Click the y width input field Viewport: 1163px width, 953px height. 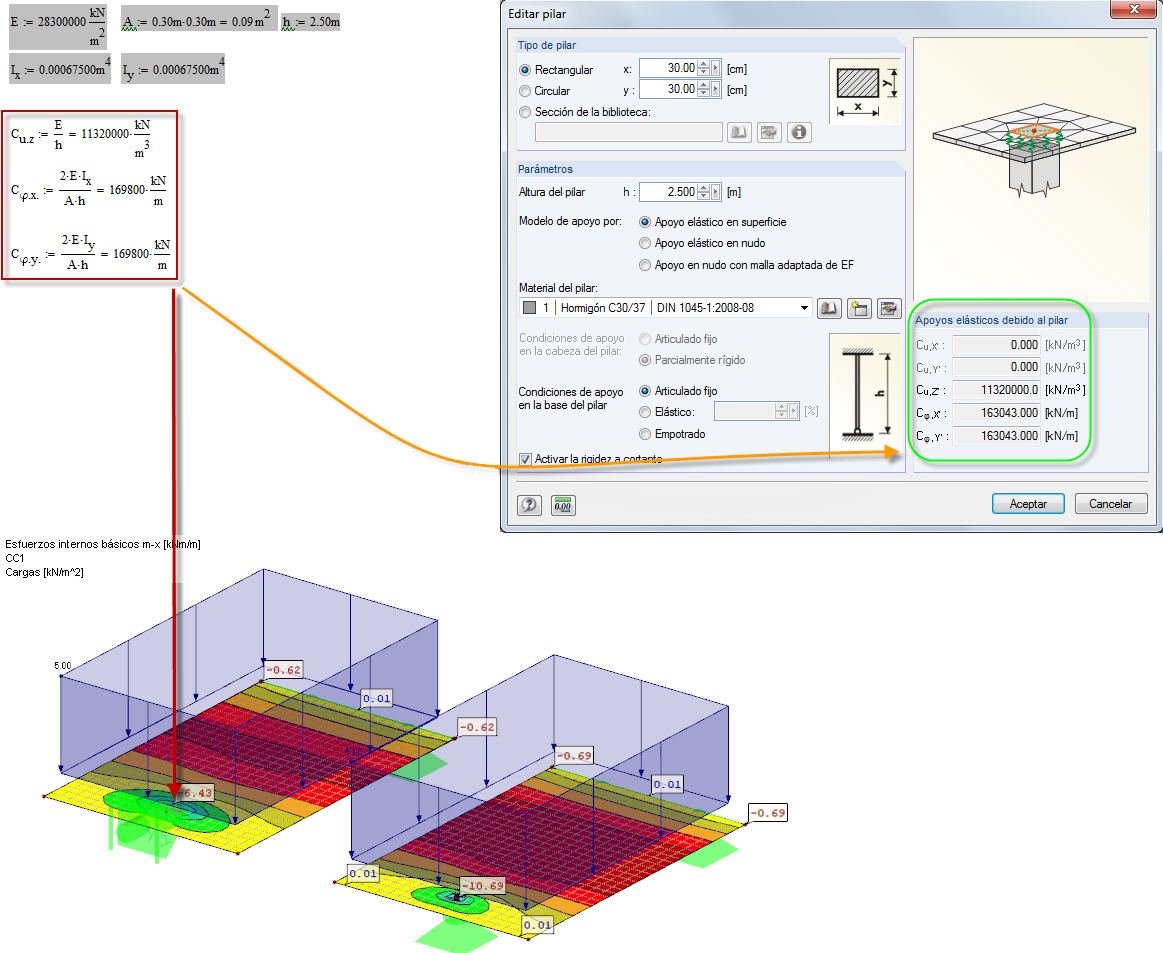tap(668, 89)
